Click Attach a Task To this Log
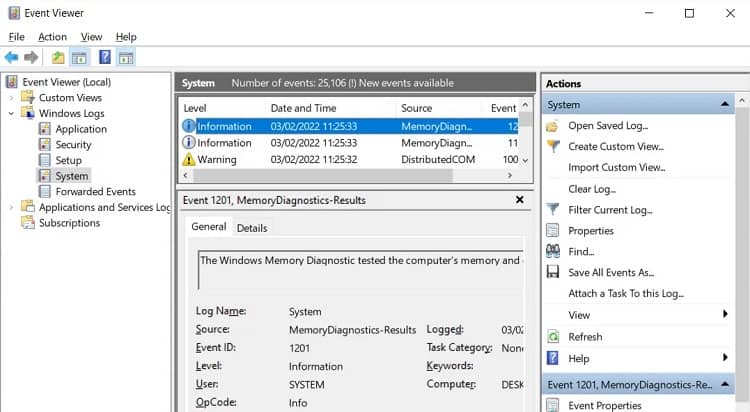This screenshot has height=412, width=750. pos(626,293)
